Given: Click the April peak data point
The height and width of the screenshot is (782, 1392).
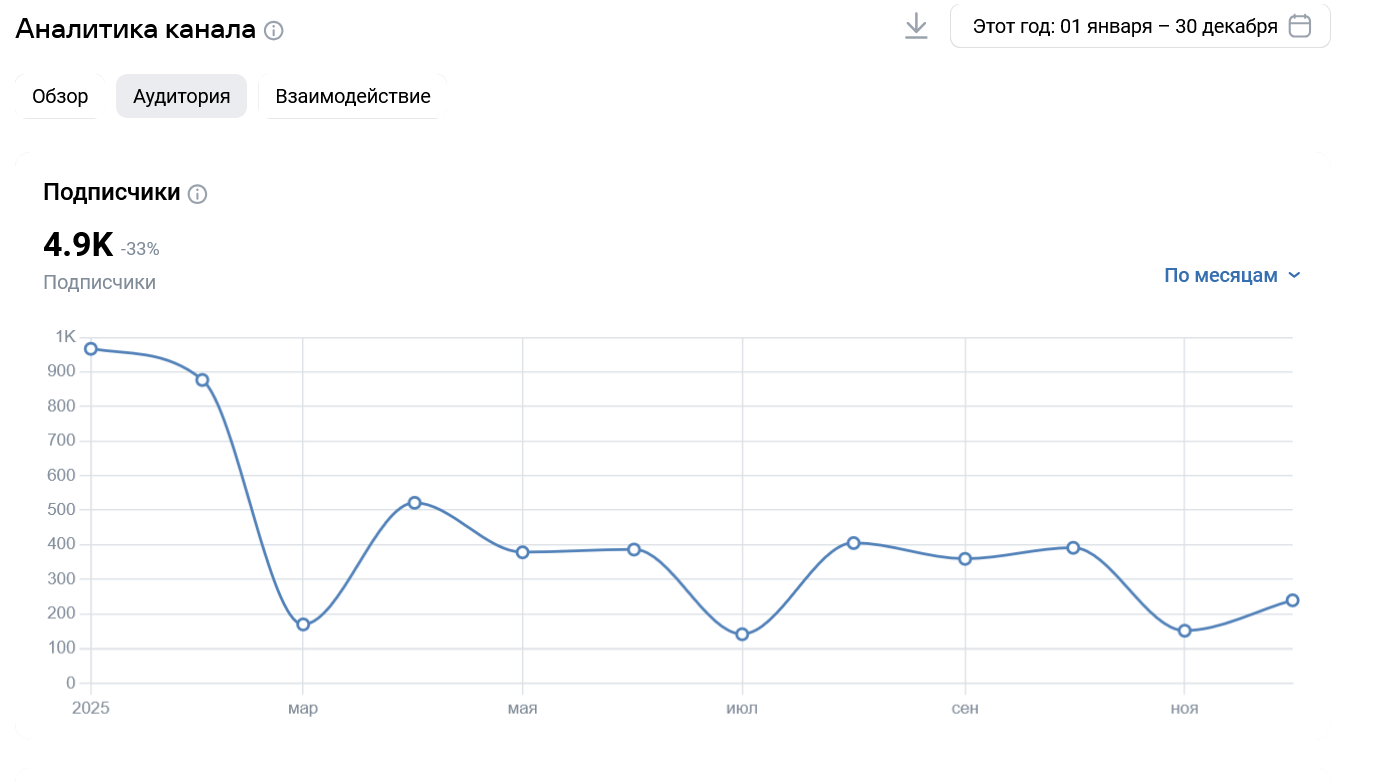Looking at the screenshot, I should point(414,503).
